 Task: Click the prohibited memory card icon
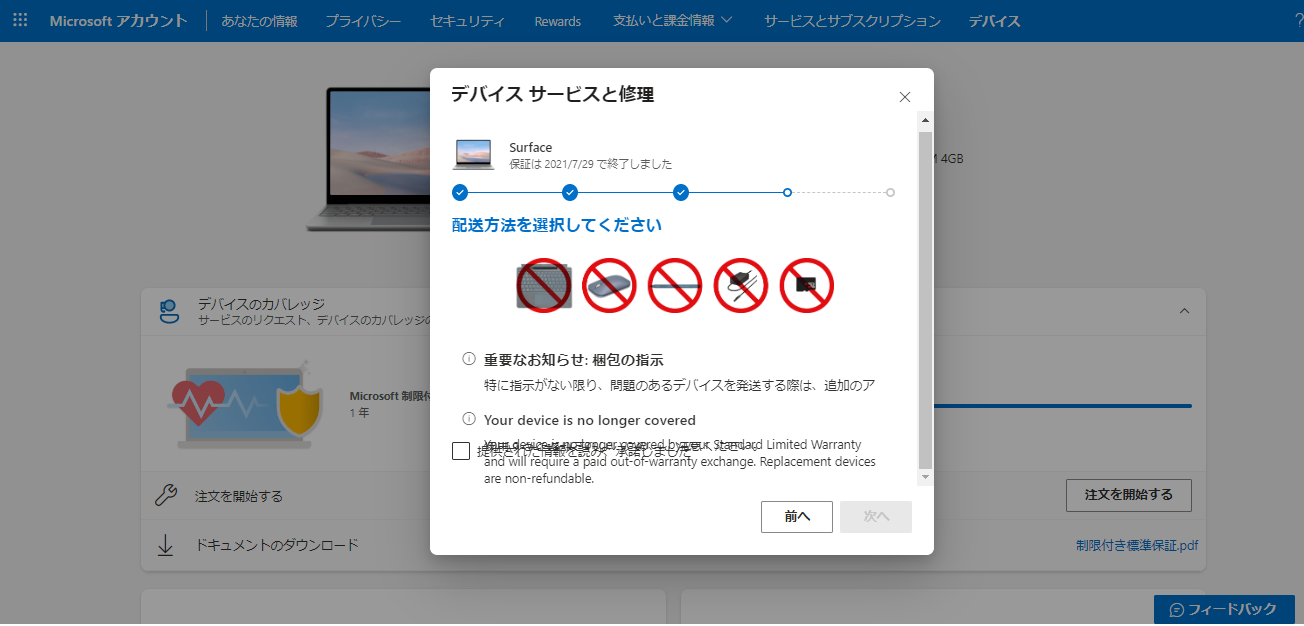(x=807, y=285)
